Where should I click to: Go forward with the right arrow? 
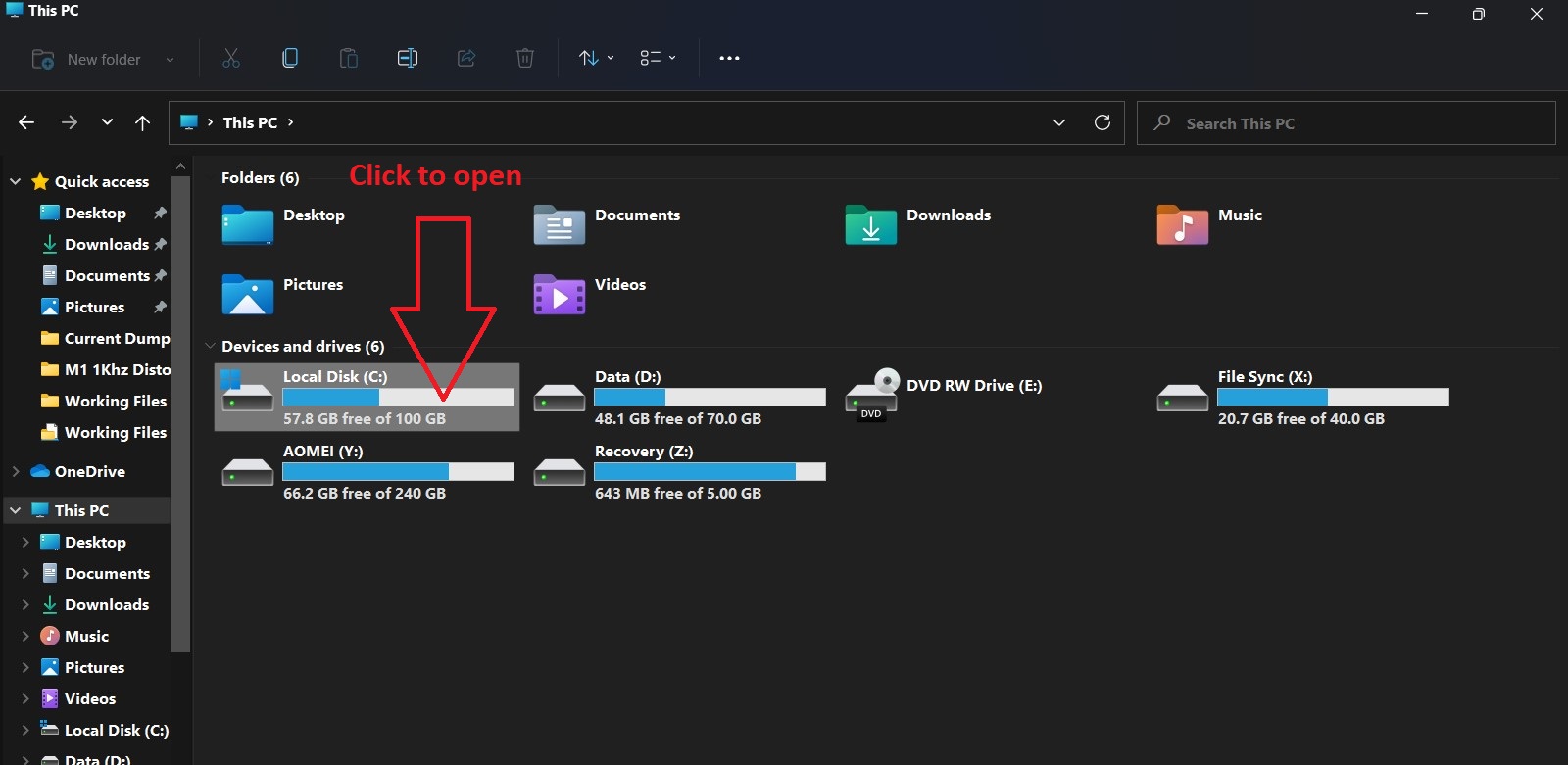point(69,122)
